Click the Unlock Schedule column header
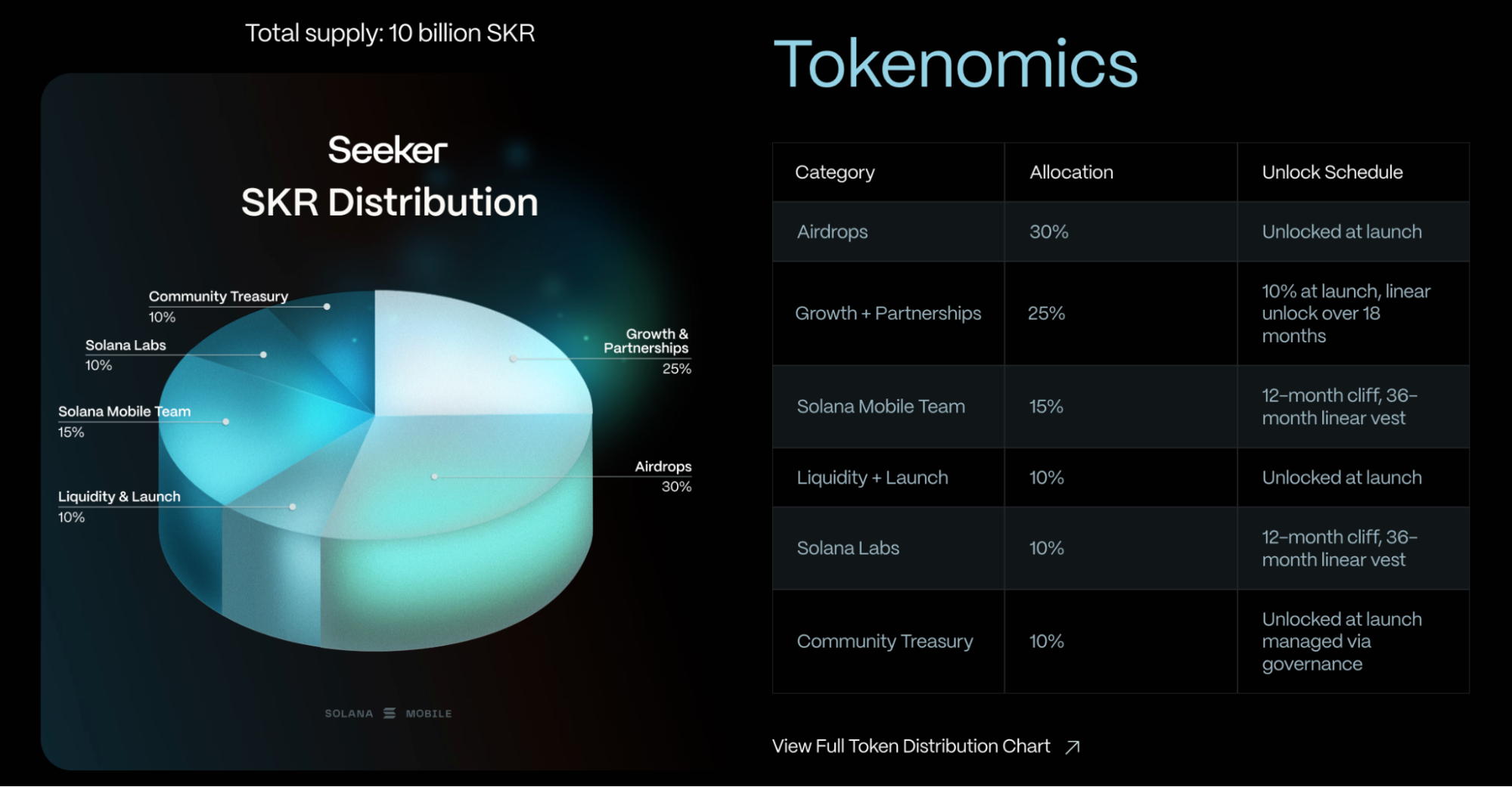Viewport: 1512px width, 787px height. point(1332,172)
